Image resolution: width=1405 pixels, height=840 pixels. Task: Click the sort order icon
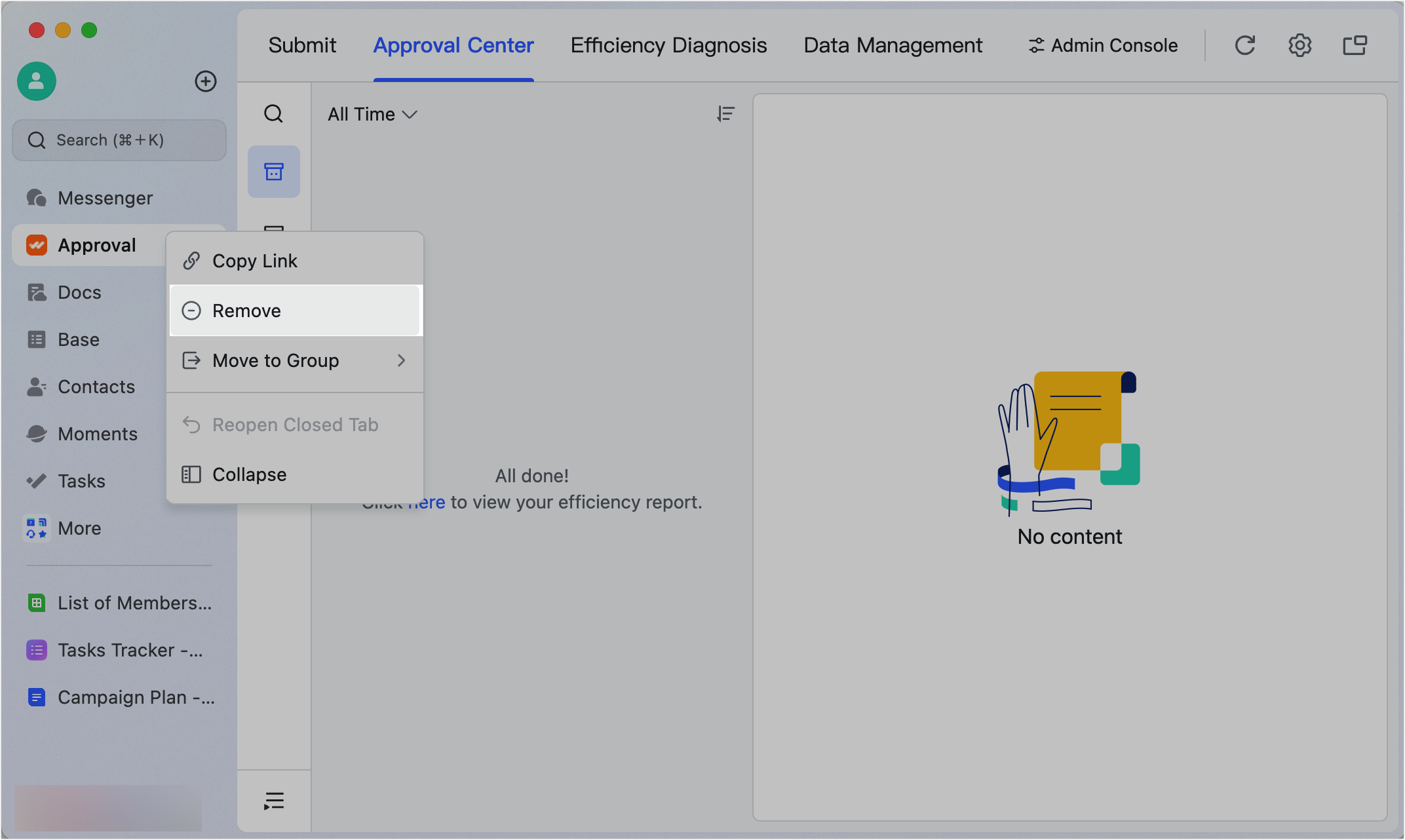725,114
